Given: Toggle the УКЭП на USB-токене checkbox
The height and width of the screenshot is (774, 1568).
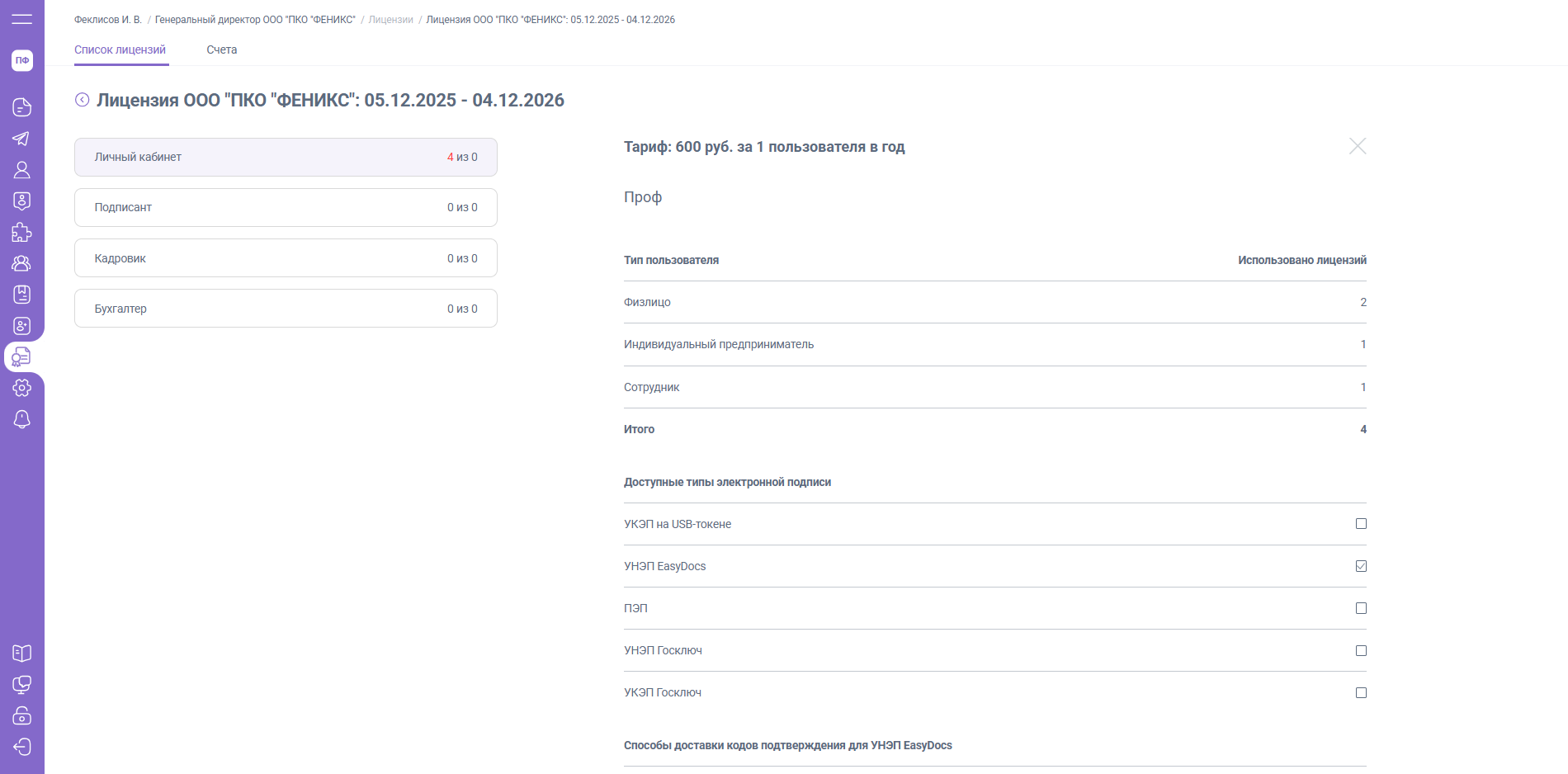Looking at the screenshot, I should click(x=1361, y=524).
